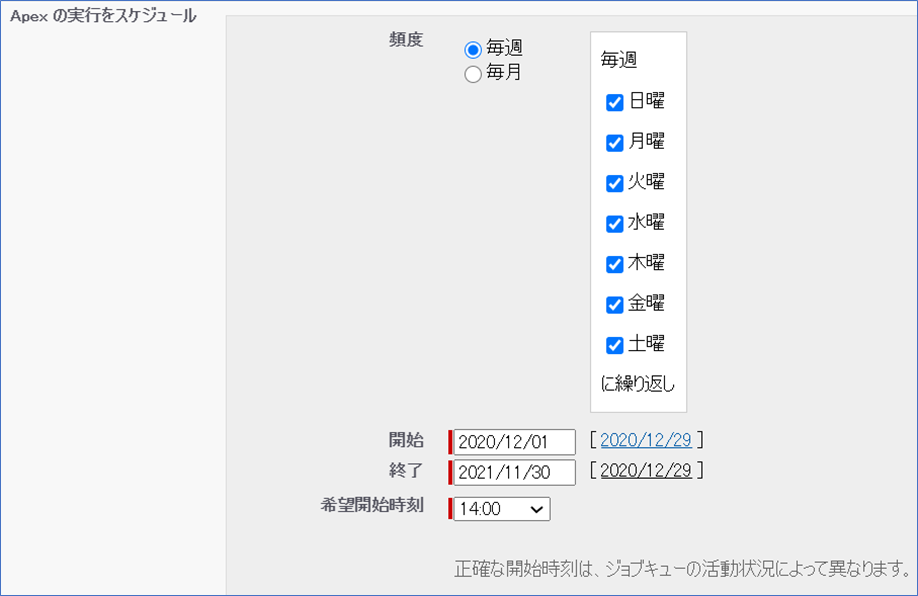Click the 開始 date field showing 2020/12/01
Viewport: 918px width, 596px height.
(x=514, y=442)
